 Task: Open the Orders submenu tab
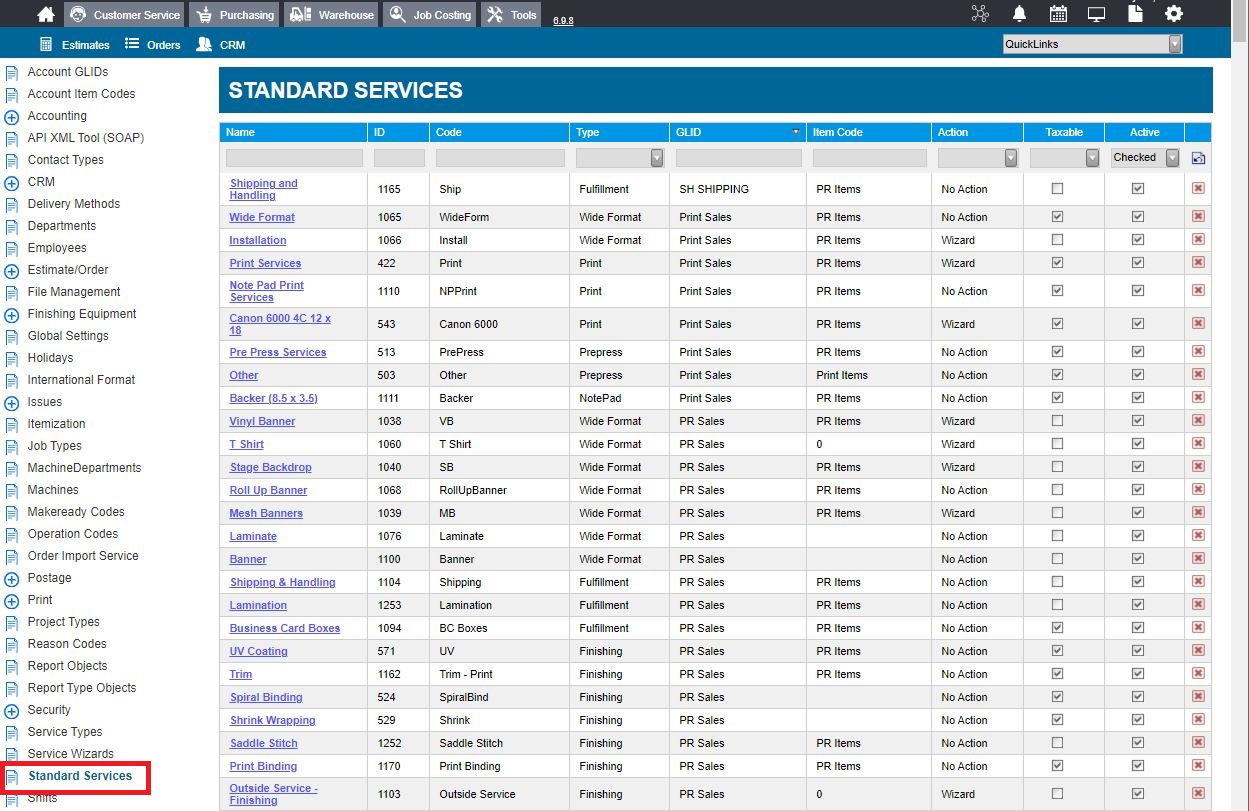click(x=153, y=44)
